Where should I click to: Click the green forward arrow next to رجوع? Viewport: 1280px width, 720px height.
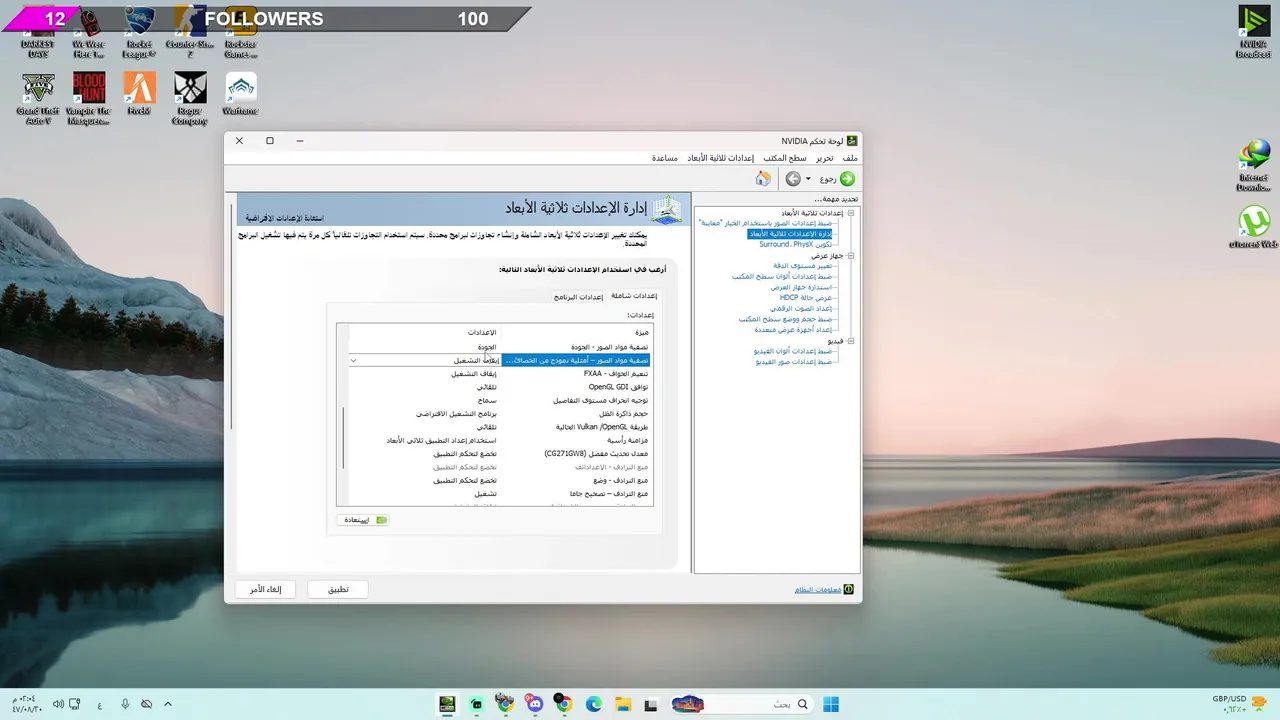[847, 179]
